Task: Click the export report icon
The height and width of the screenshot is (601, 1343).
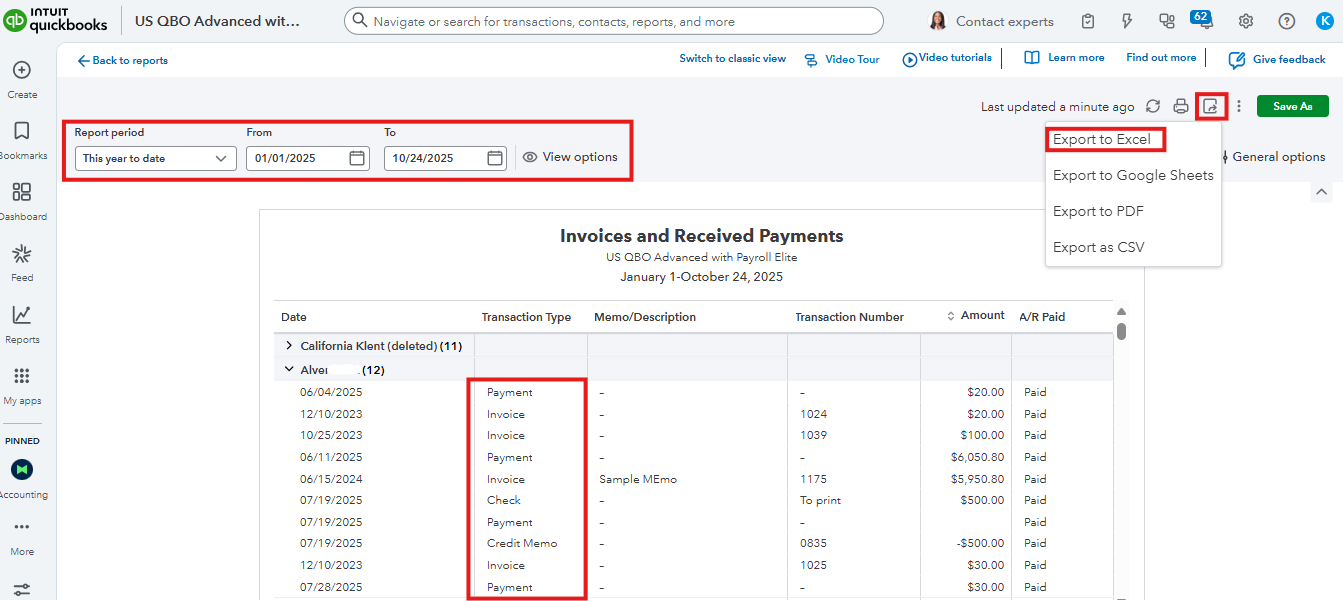Action: (1211, 107)
